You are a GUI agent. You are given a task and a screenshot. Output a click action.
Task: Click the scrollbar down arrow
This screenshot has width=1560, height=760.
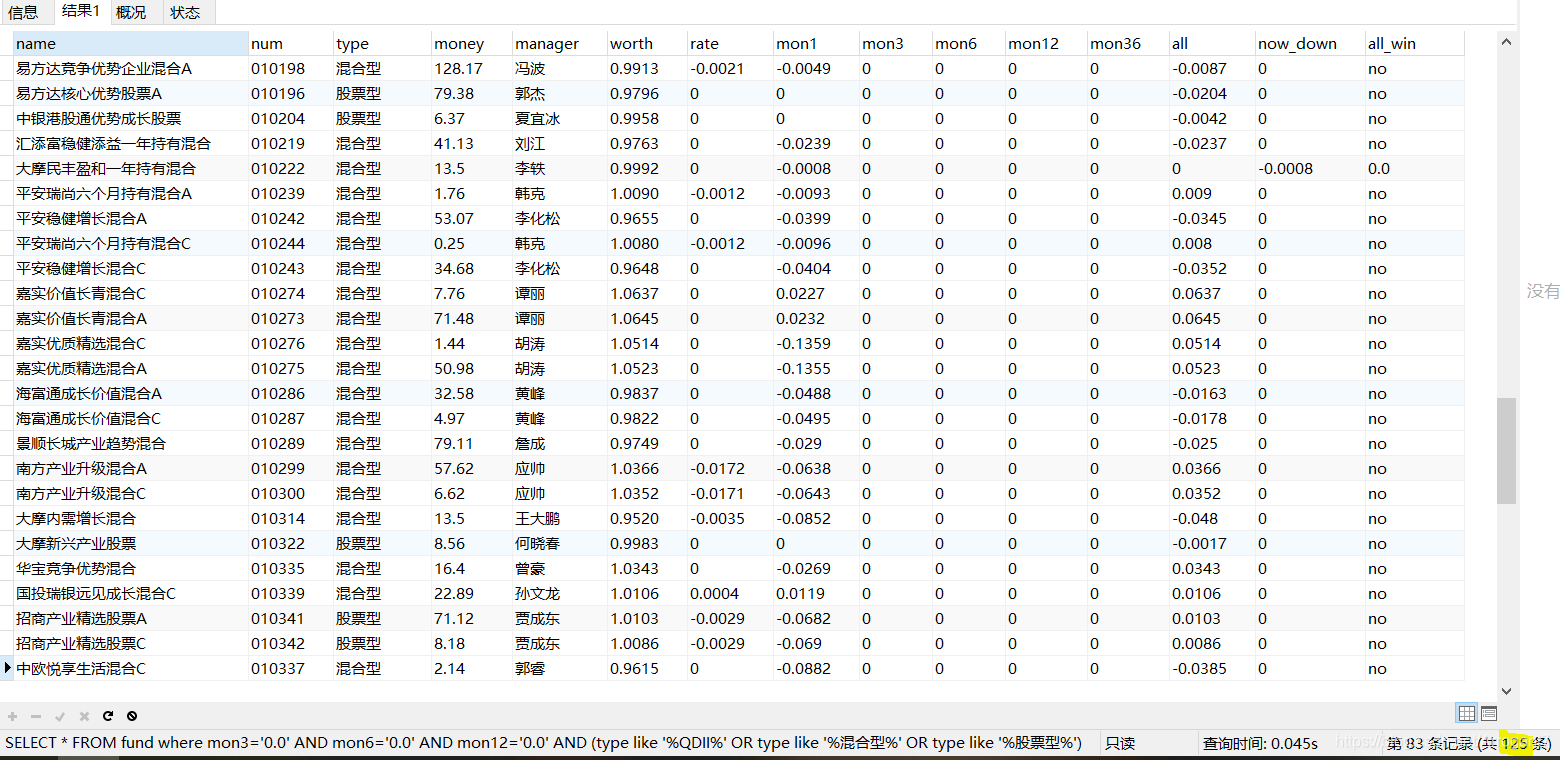[x=1507, y=690]
